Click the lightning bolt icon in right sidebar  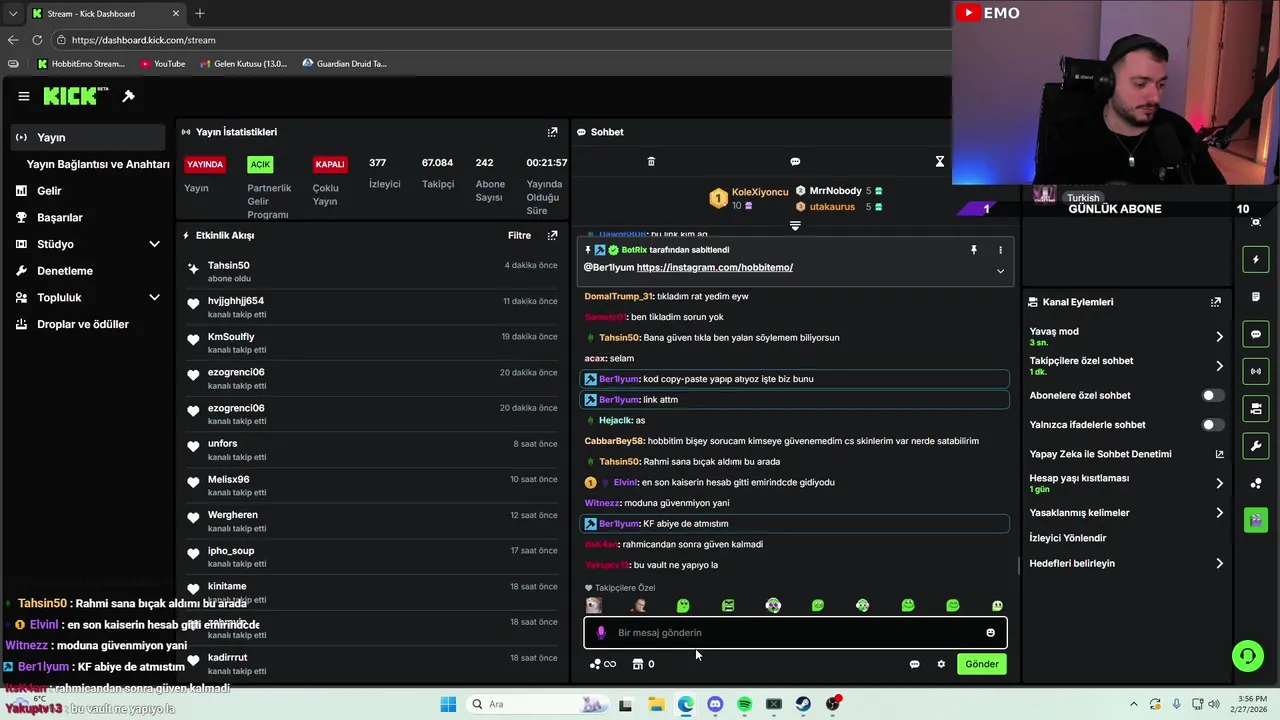1256,260
